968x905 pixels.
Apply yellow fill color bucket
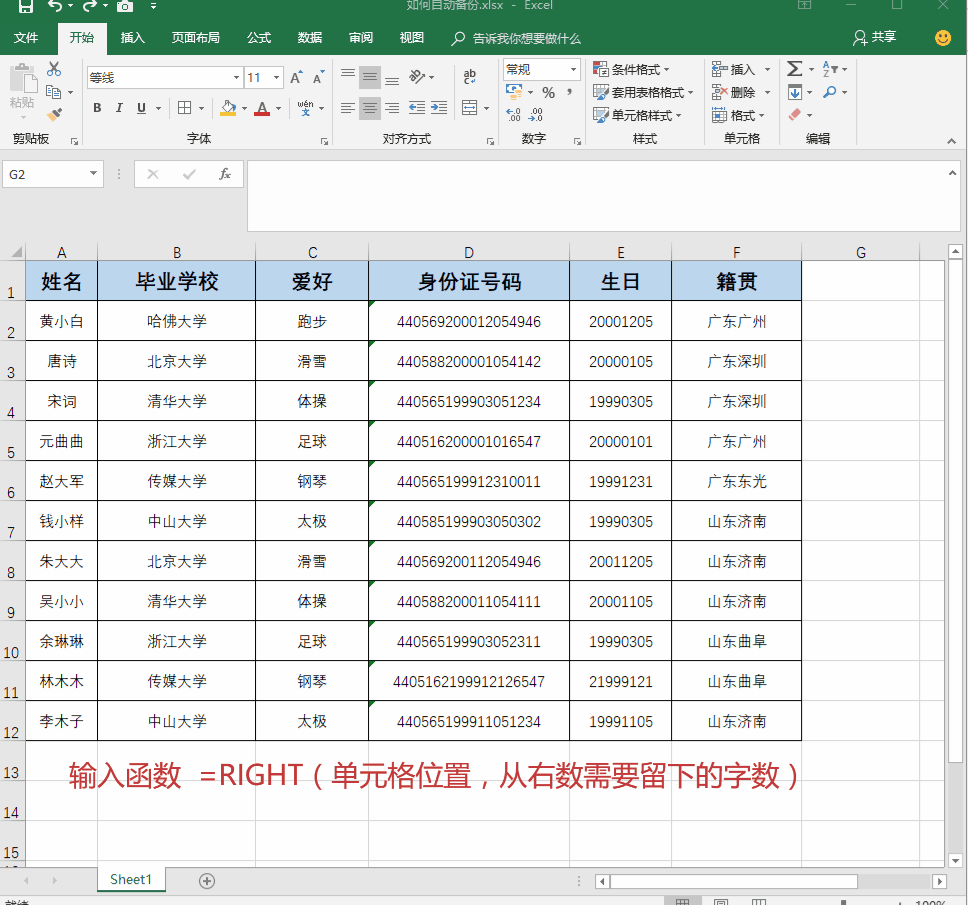tap(228, 108)
